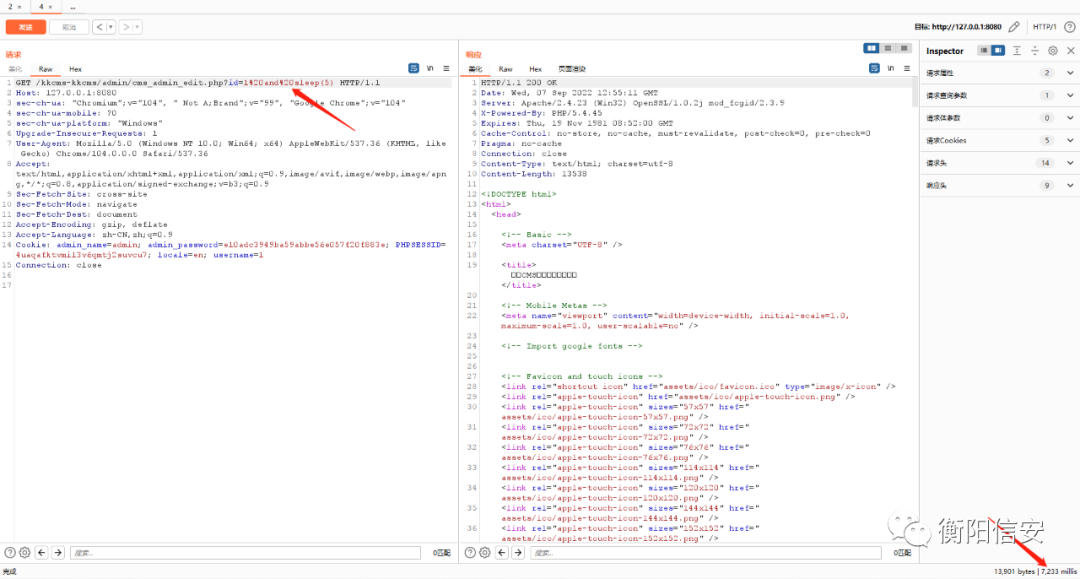
Task: Open the history dropdown beside the < arrow
Action: point(110,27)
